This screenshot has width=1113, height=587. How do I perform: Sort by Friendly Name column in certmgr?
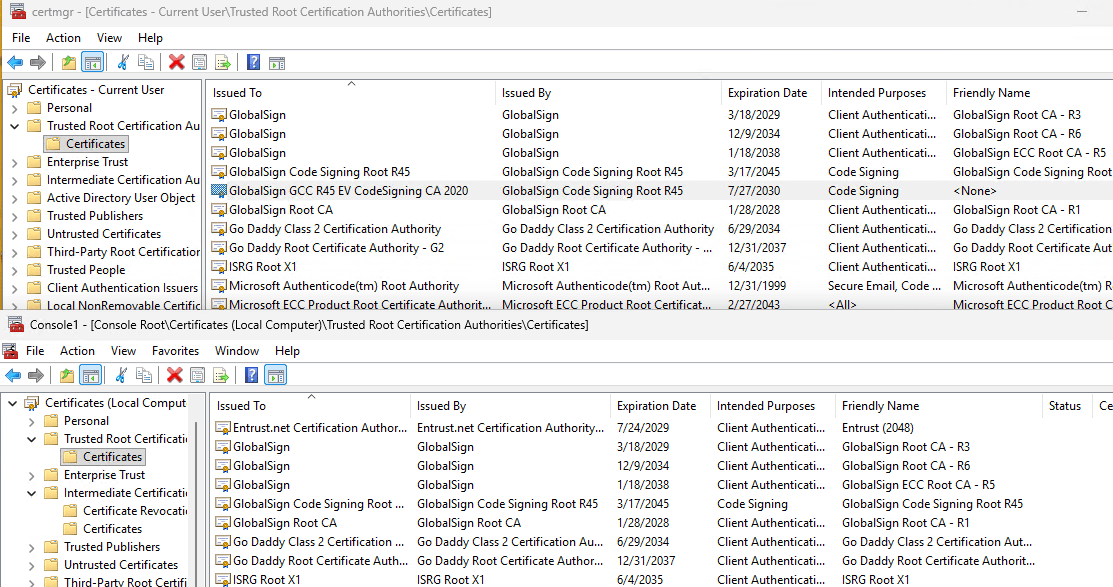click(x=1029, y=93)
